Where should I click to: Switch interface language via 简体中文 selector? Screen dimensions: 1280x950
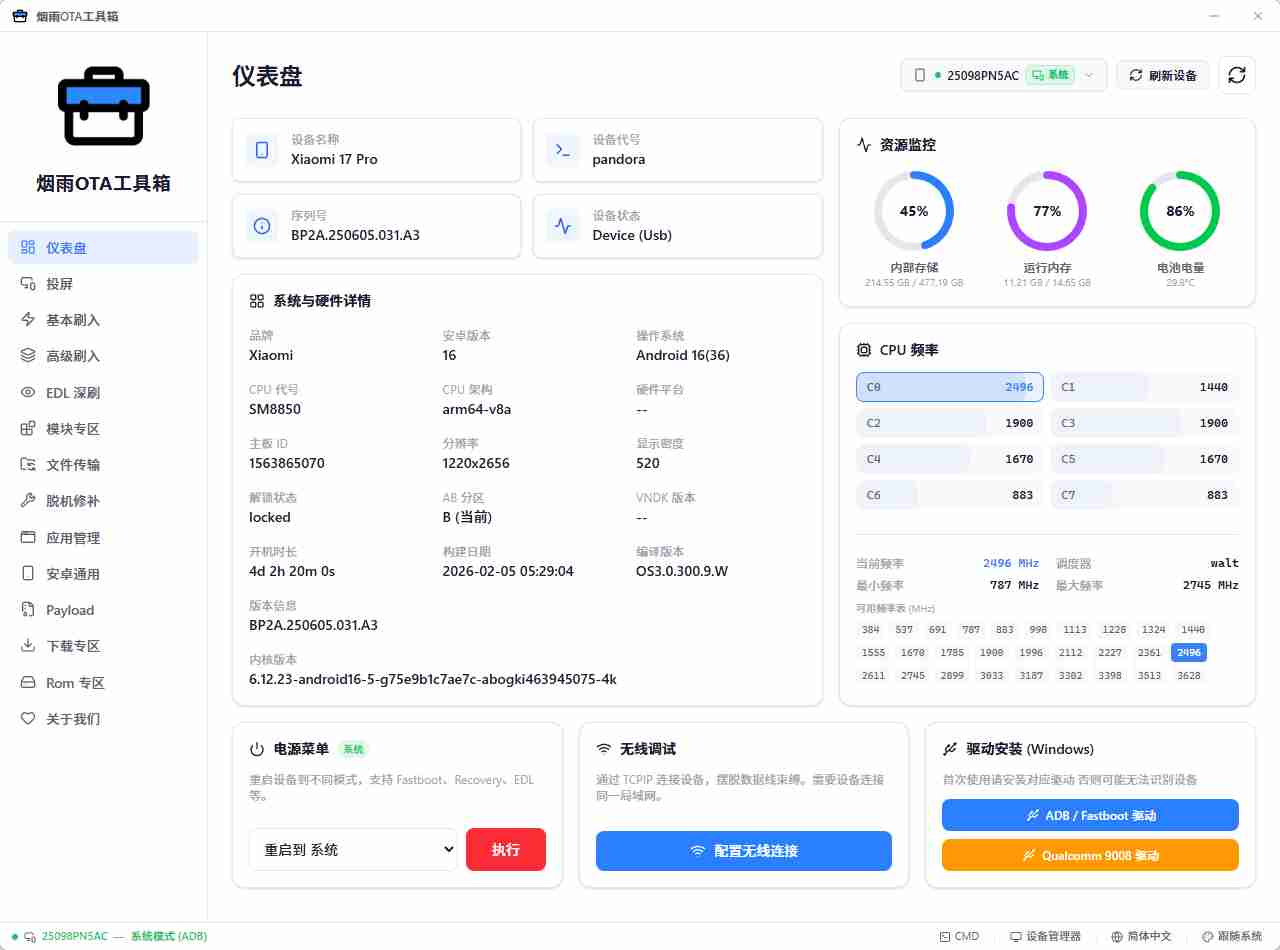[x=1142, y=937]
